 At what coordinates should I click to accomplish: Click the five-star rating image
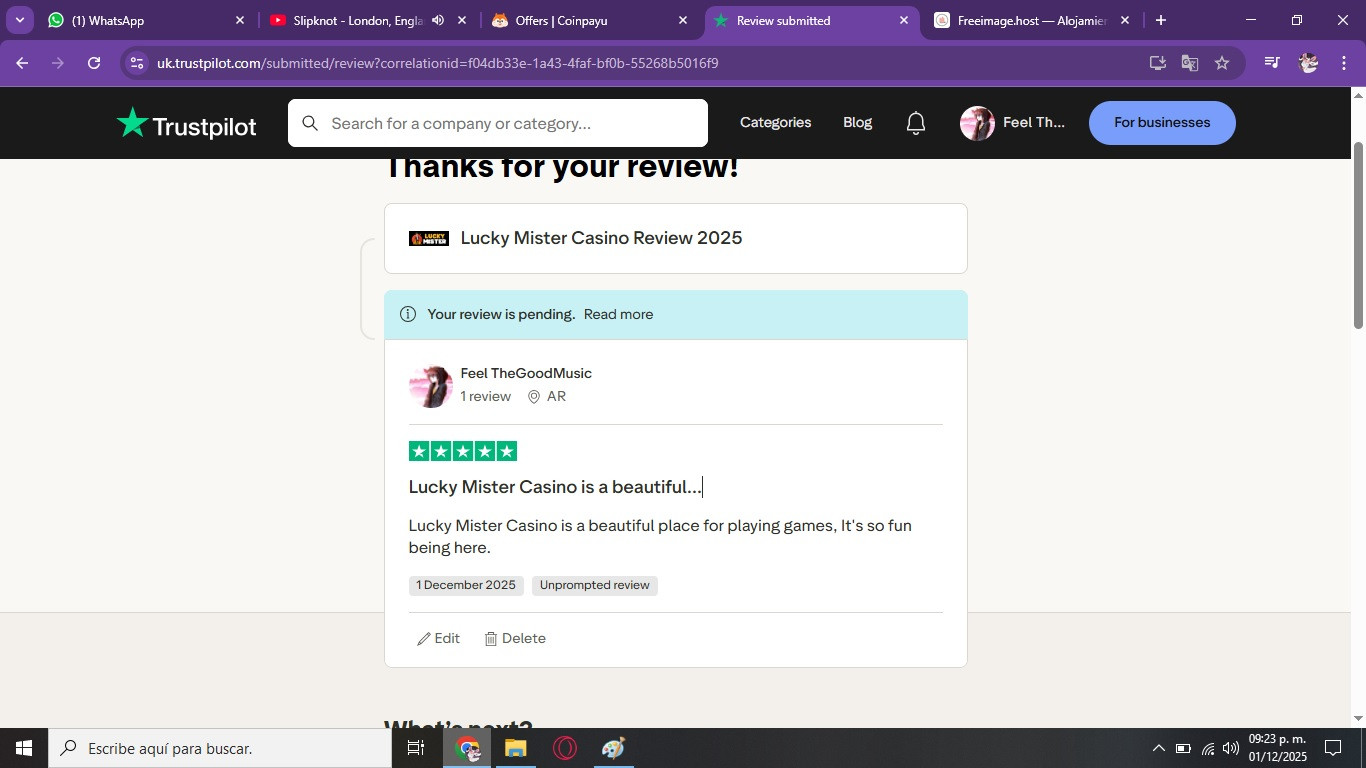(463, 451)
